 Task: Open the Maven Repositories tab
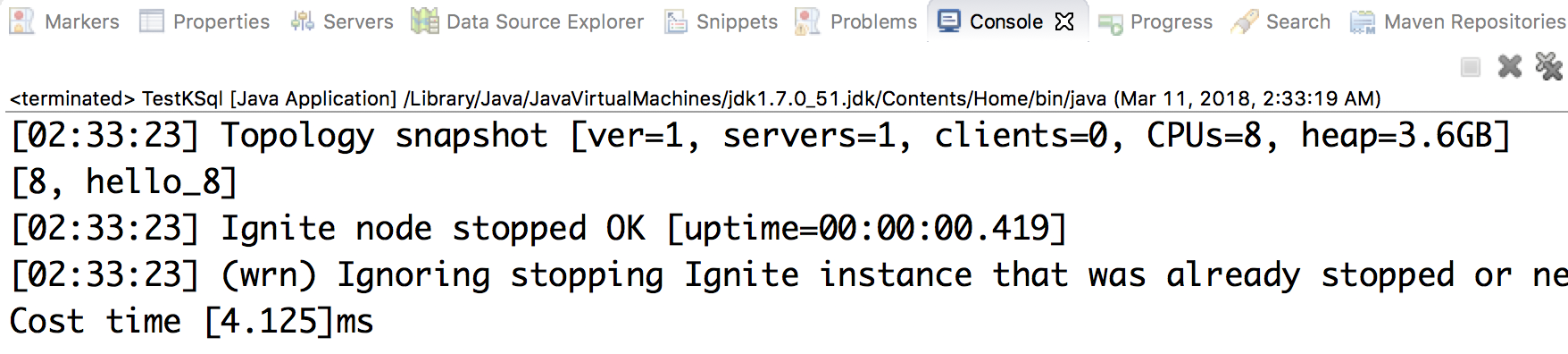click(x=1457, y=21)
